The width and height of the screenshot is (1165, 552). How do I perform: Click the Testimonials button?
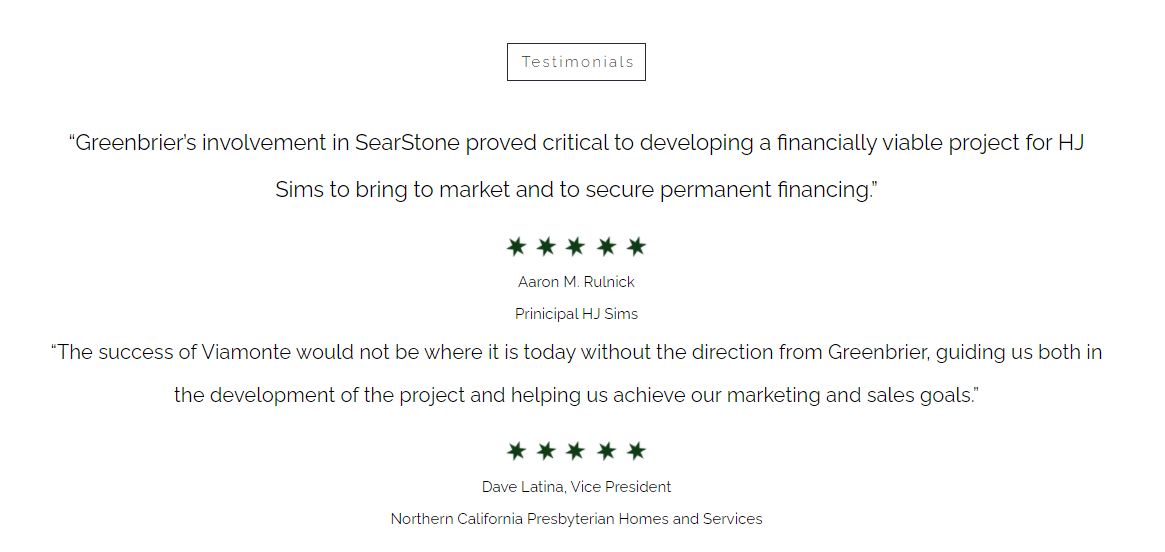point(576,62)
